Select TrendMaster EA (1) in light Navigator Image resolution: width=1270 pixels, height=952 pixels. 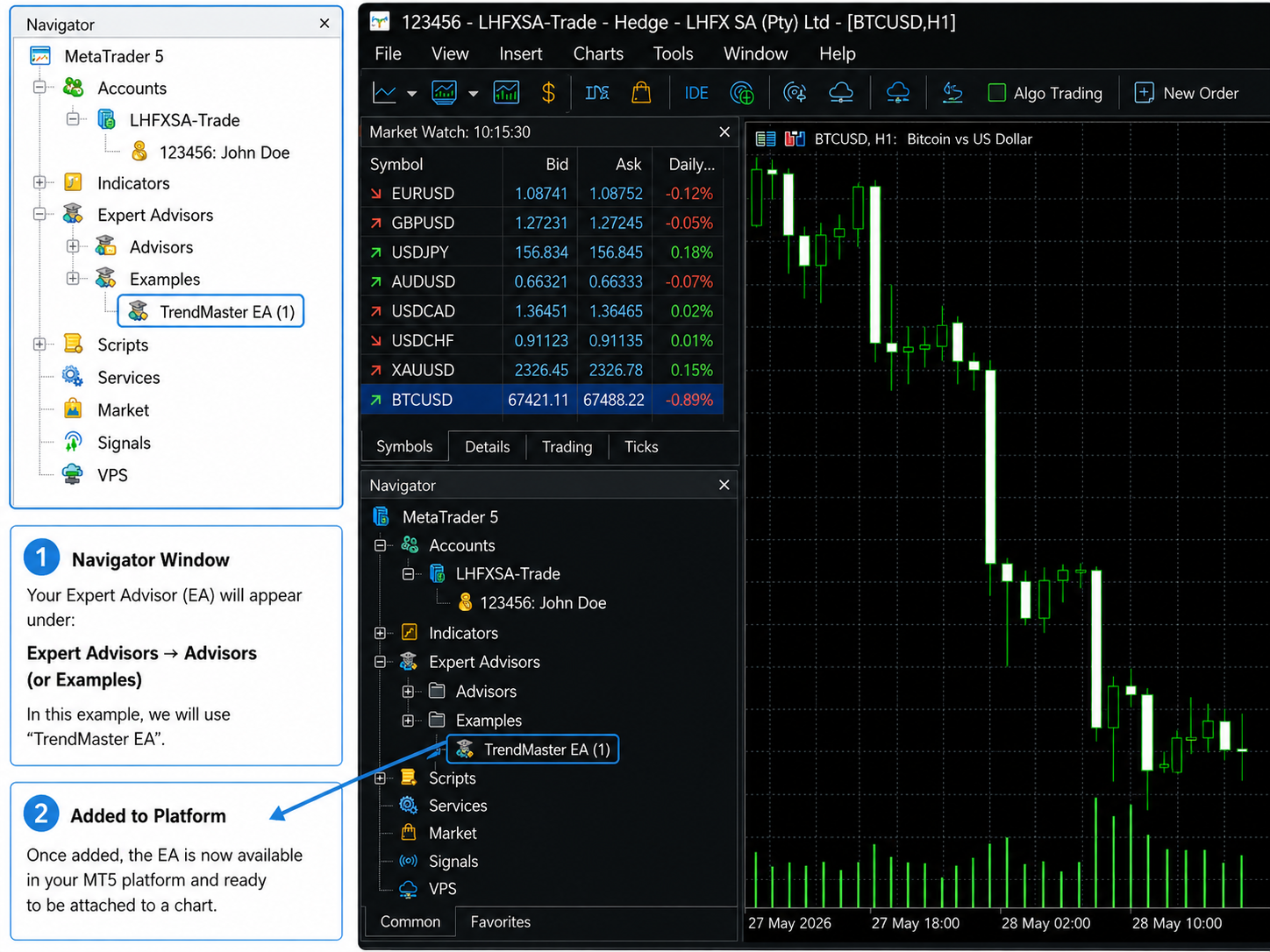[x=210, y=311]
